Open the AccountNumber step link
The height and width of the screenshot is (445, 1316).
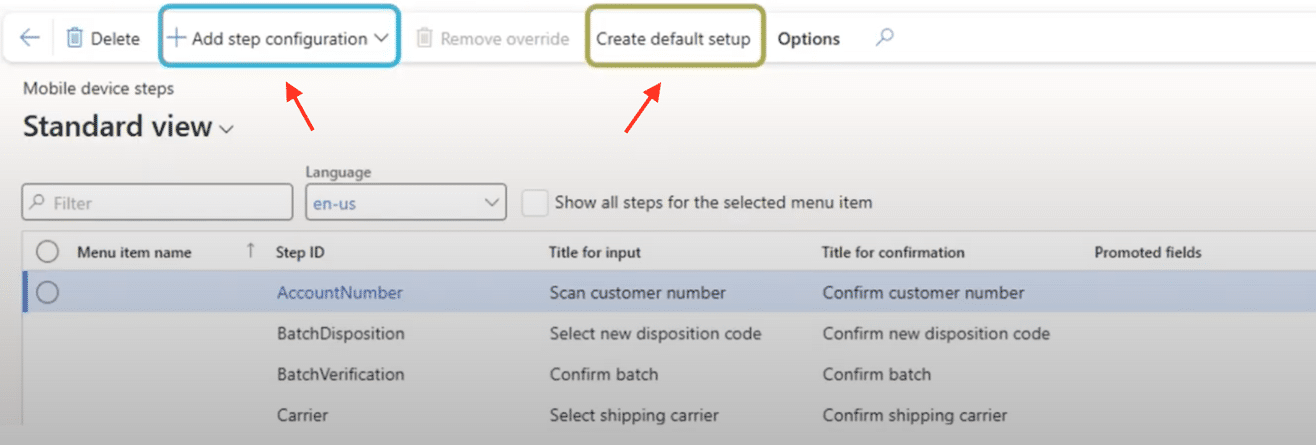tap(339, 293)
